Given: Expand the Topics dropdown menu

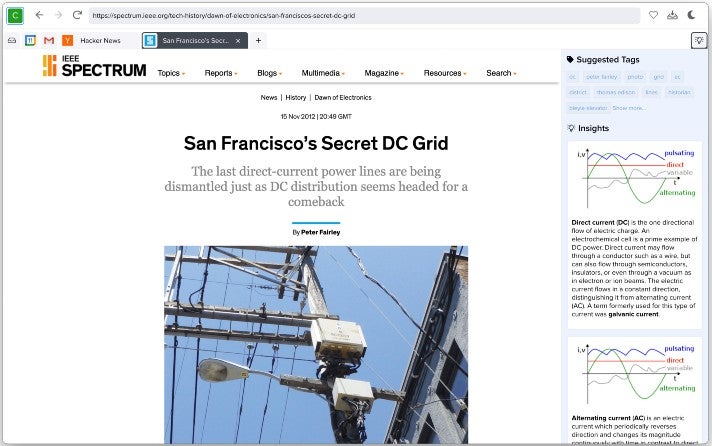Looking at the screenshot, I should coord(171,73).
